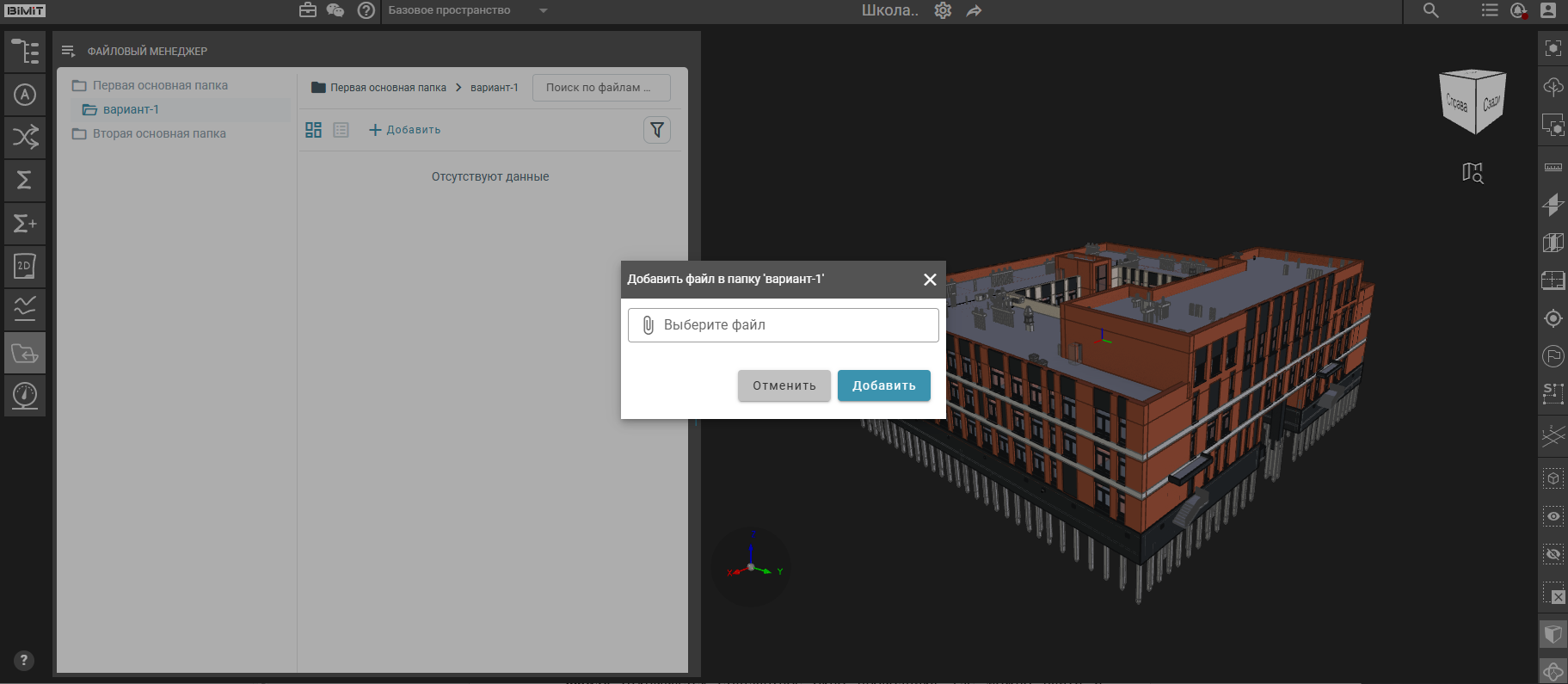1568x684 pixels.
Task: Activate the section plane tool
Action: [1553, 205]
